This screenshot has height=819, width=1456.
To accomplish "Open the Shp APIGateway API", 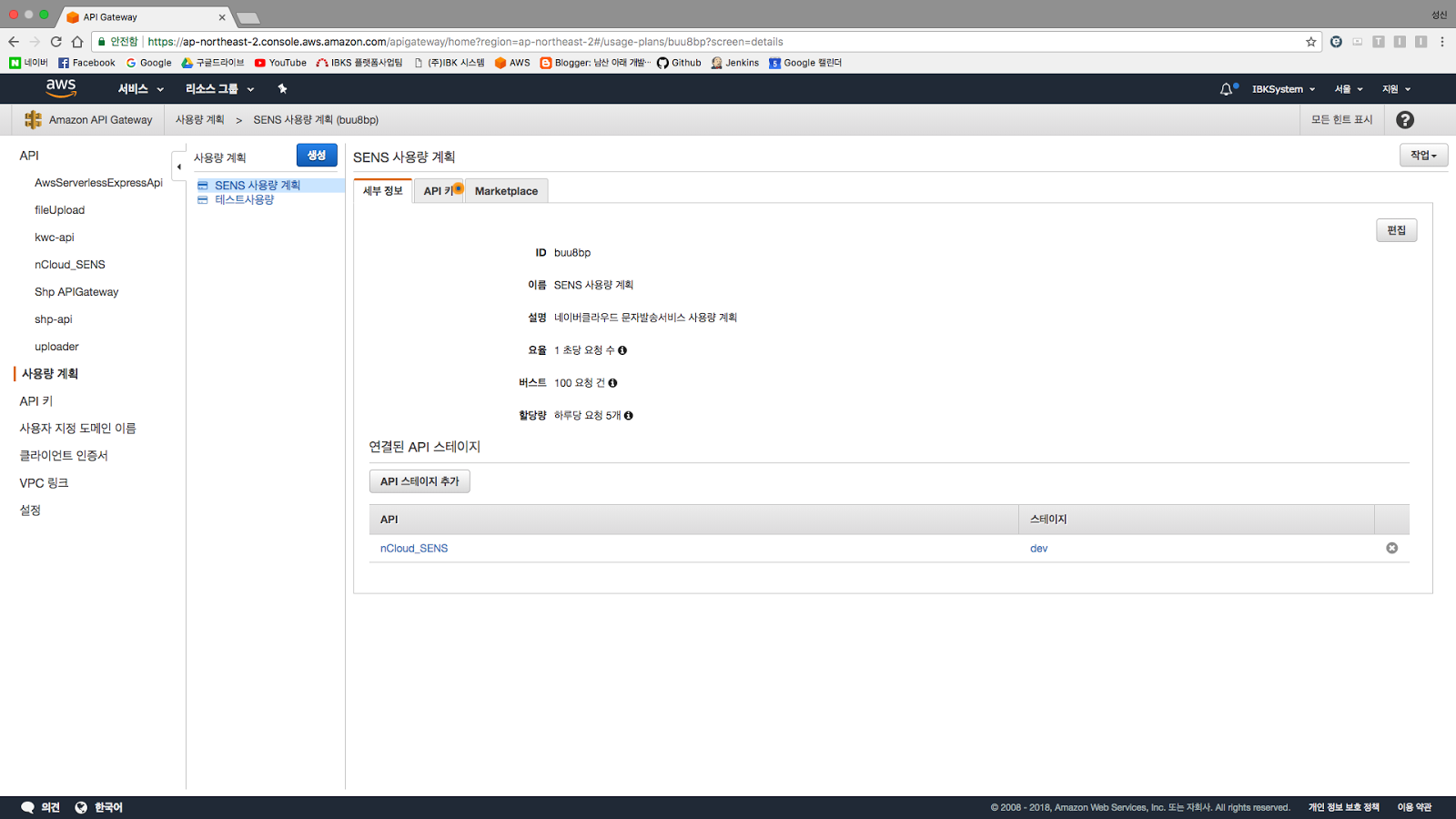I will tap(76, 292).
